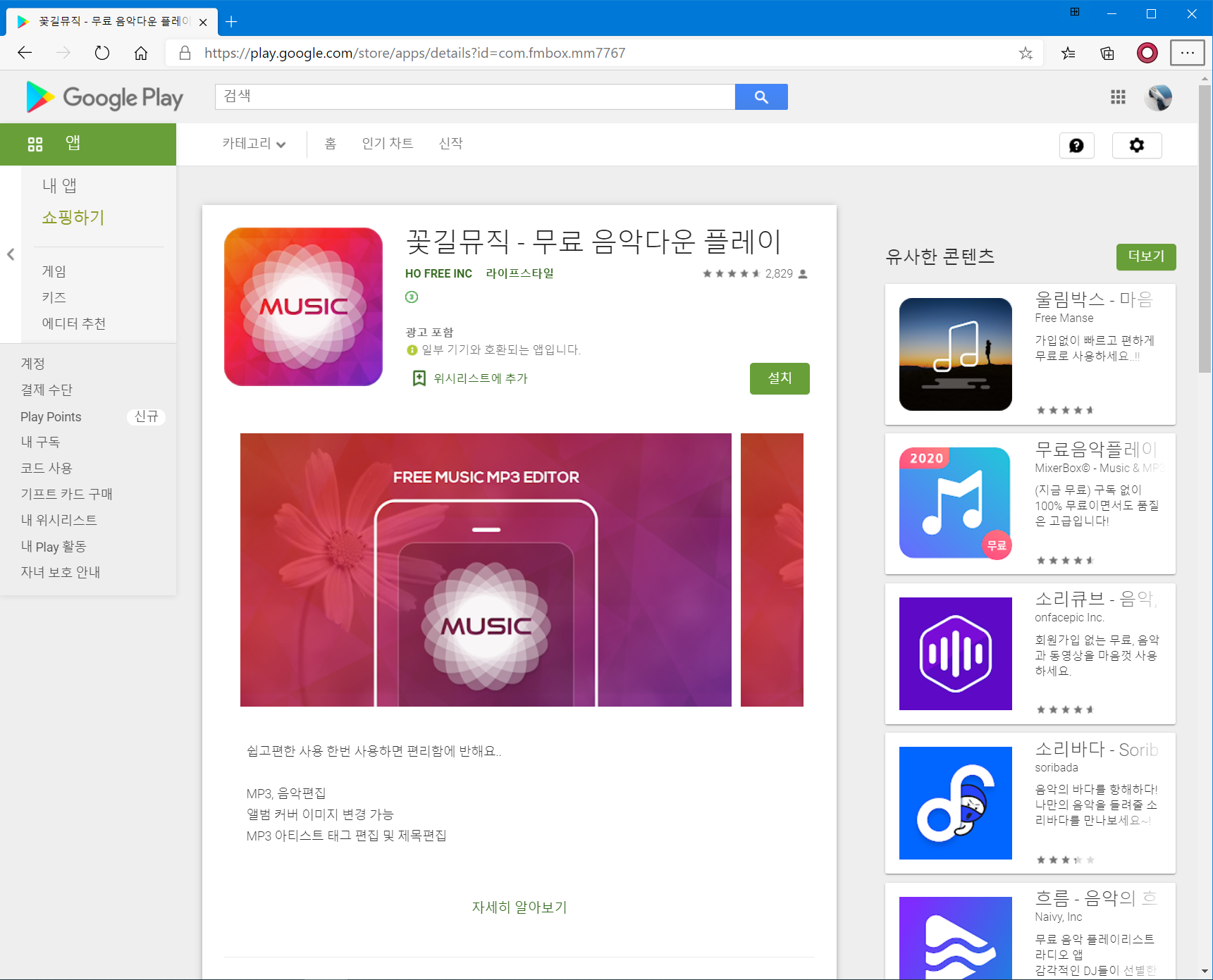Click the browser address bar URL
1213x980 pixels.
(415, 53)
